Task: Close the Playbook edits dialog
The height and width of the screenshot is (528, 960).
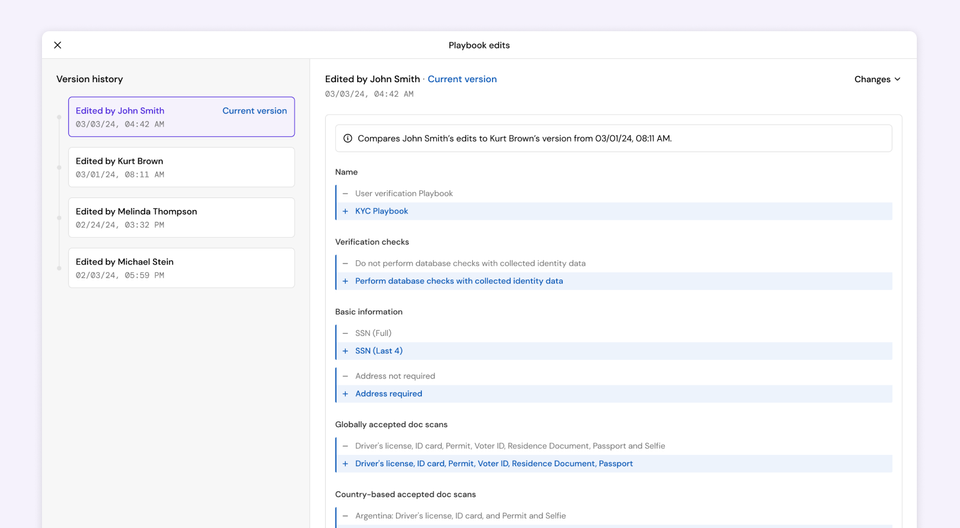Action: pyautogui.click(x=58, y=45)
